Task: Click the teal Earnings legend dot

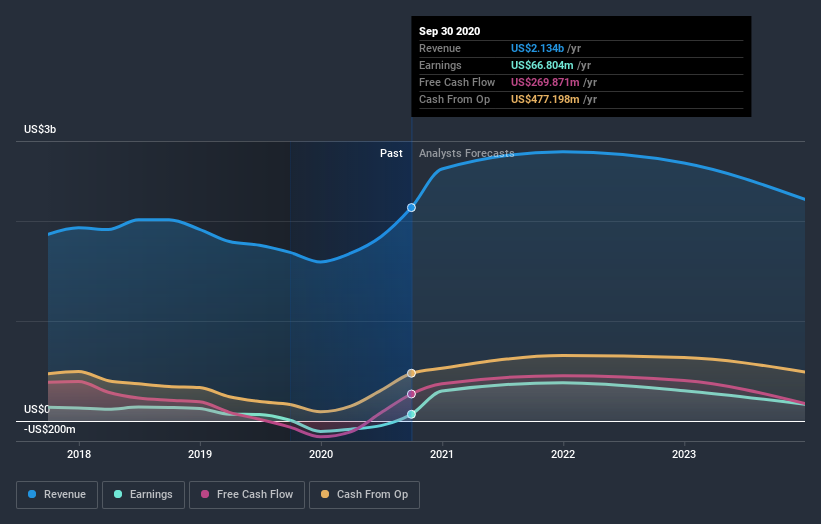Action: (x=118, y=494)
